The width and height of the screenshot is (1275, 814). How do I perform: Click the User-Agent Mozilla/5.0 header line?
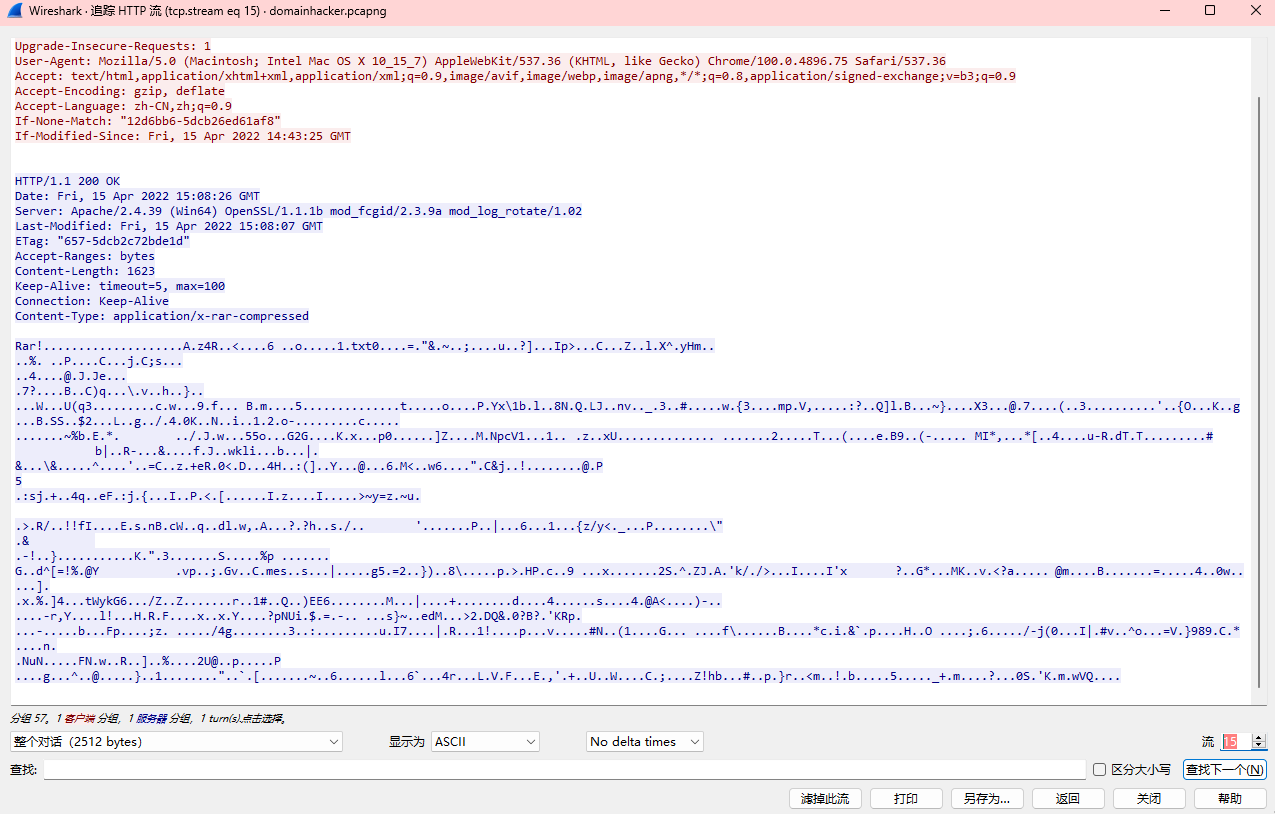pyautogui.click(x=480, y=61)
